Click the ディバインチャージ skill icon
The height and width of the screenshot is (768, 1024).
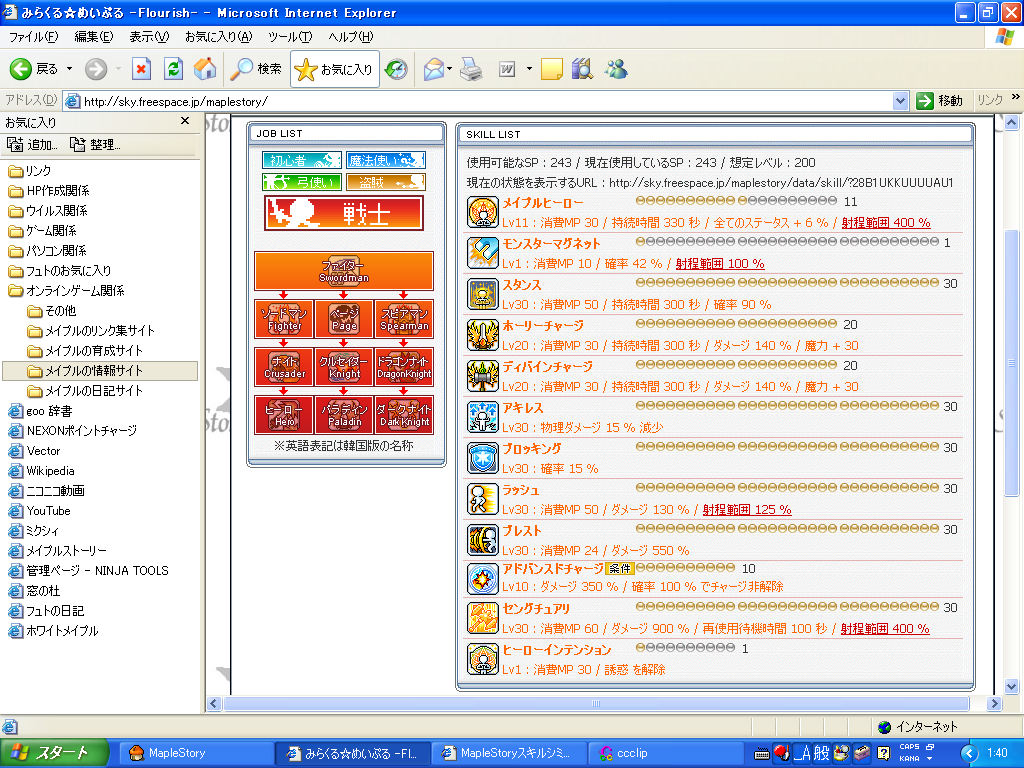point(483,376)
